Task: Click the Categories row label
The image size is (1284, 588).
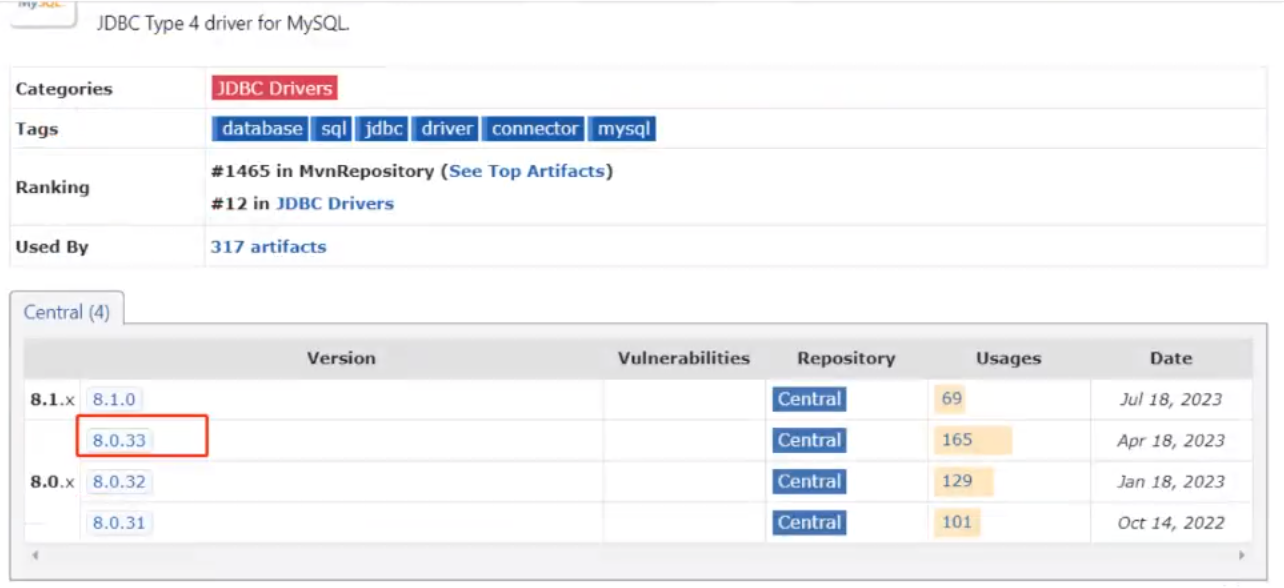Action: coord(64,89)
